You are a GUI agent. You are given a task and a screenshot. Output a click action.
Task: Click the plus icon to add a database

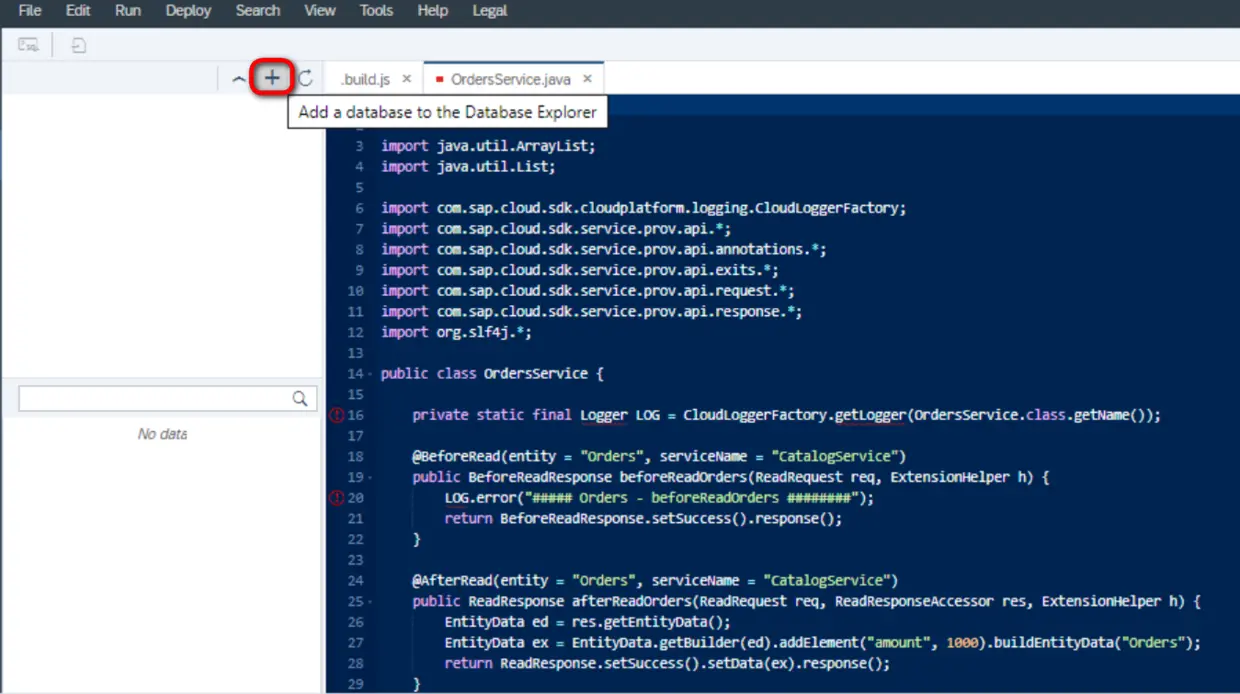pyautogui.click(x=272, y=78)
